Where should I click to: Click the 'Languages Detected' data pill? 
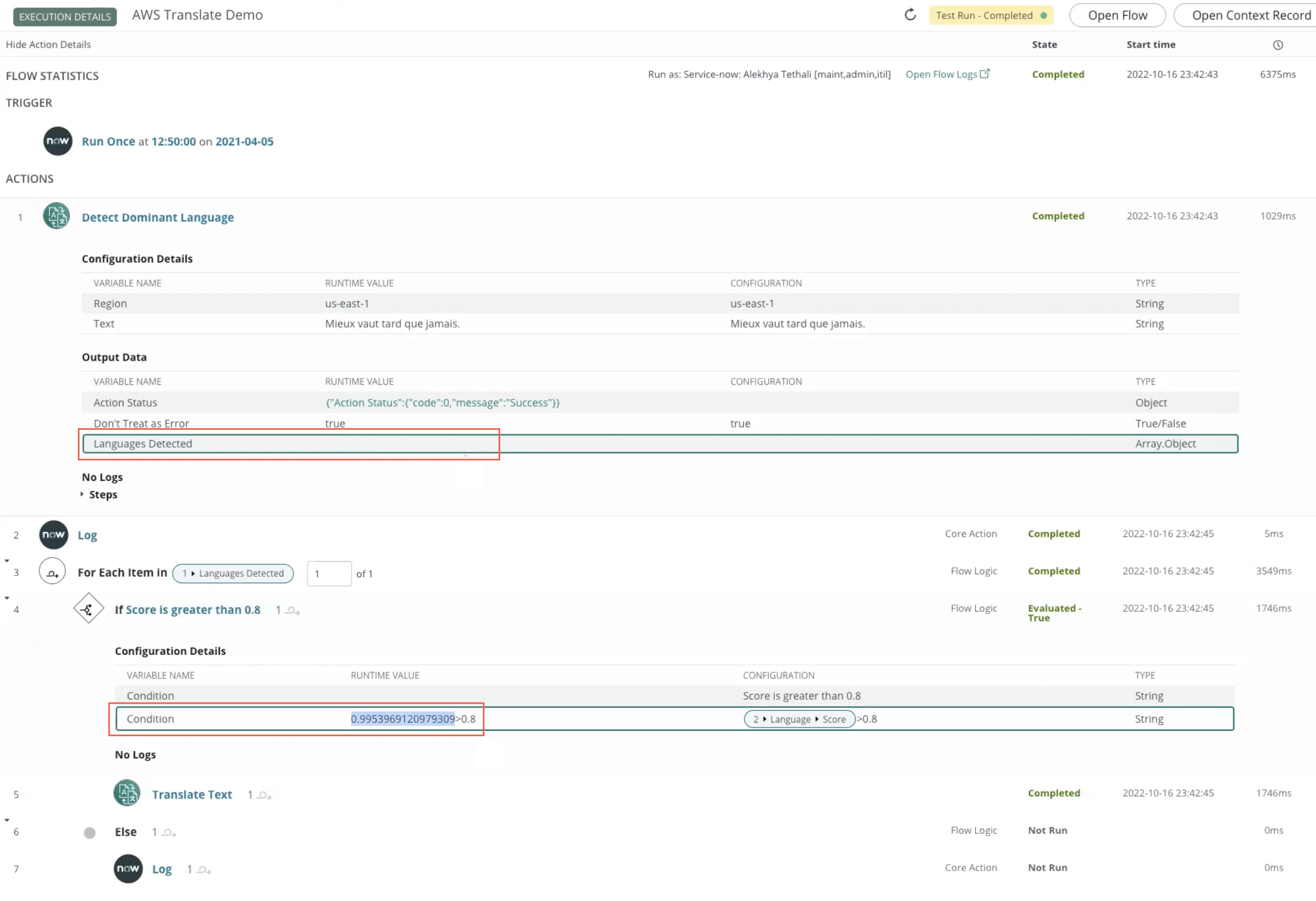[233, 573]
